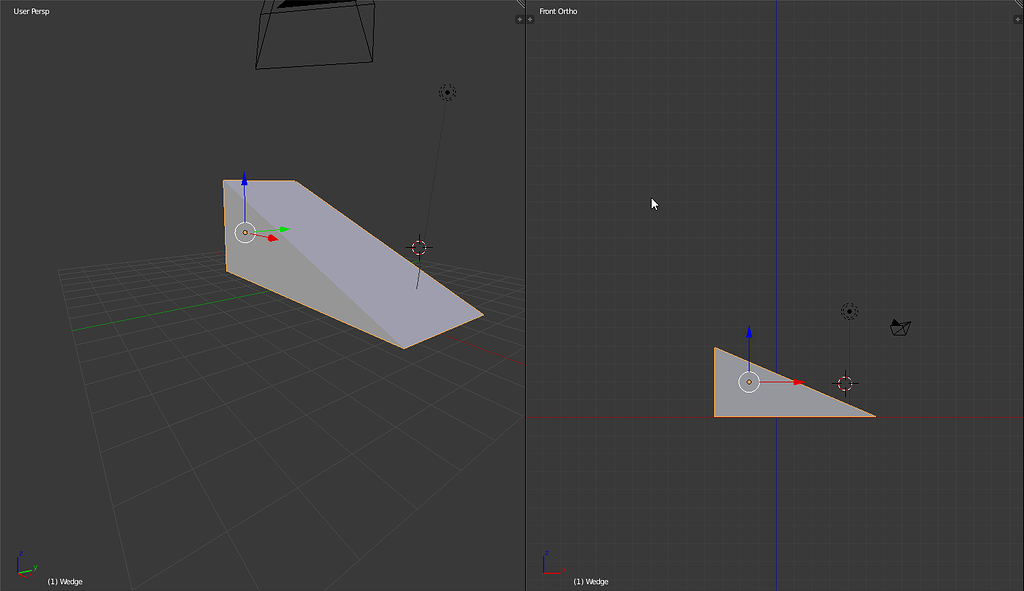Click the 3D cursor in the perspective viewport

click(418, 247)
